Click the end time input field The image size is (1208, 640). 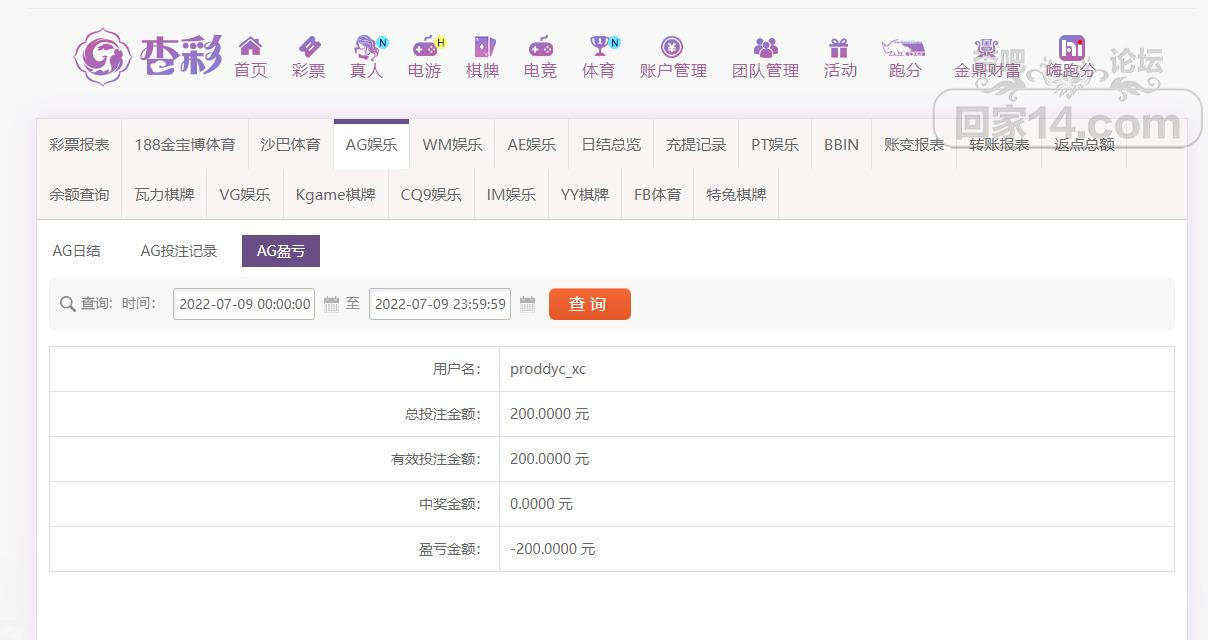pos(440,304)
